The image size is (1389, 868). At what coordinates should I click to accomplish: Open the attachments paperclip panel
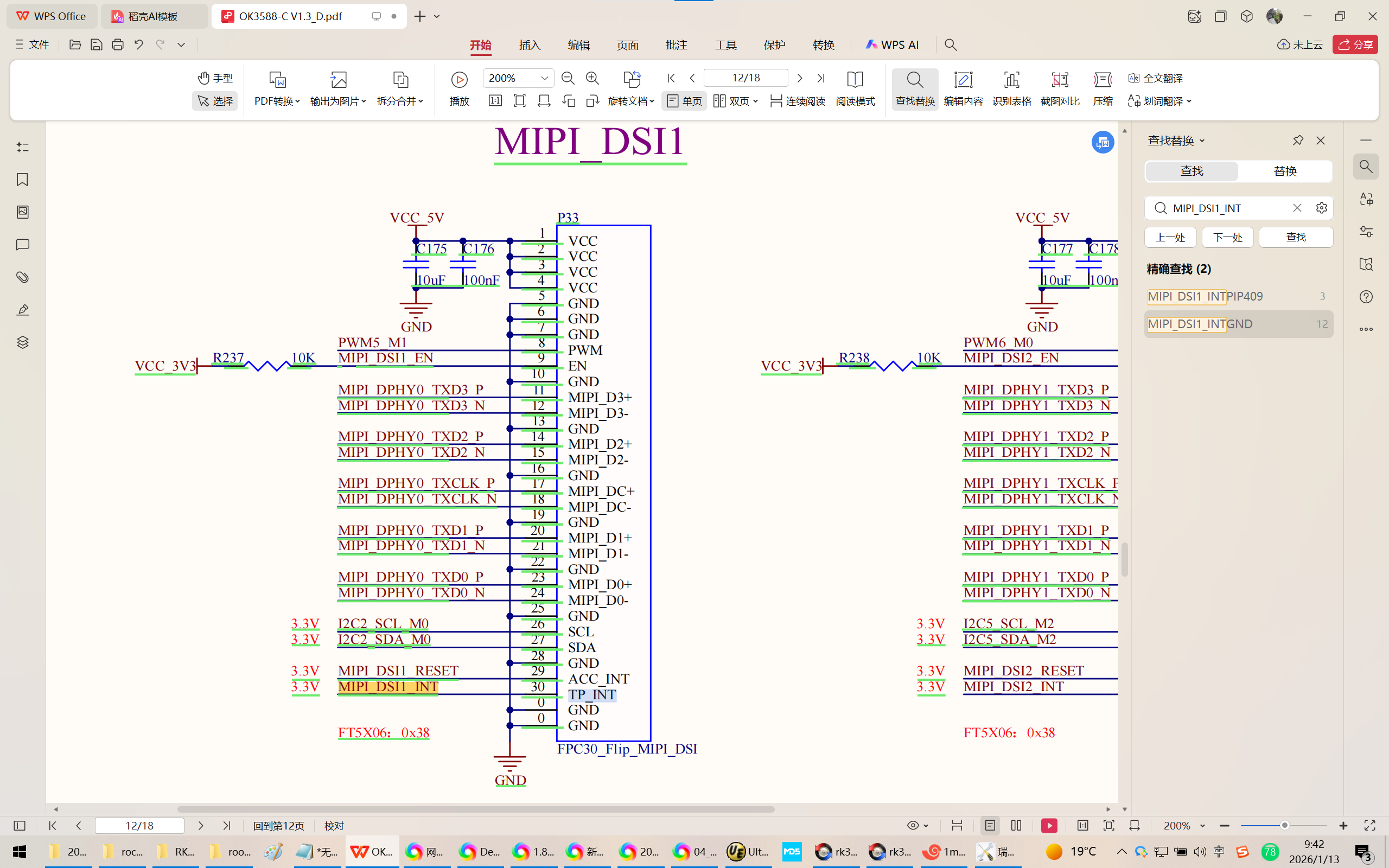click(22, 277)
